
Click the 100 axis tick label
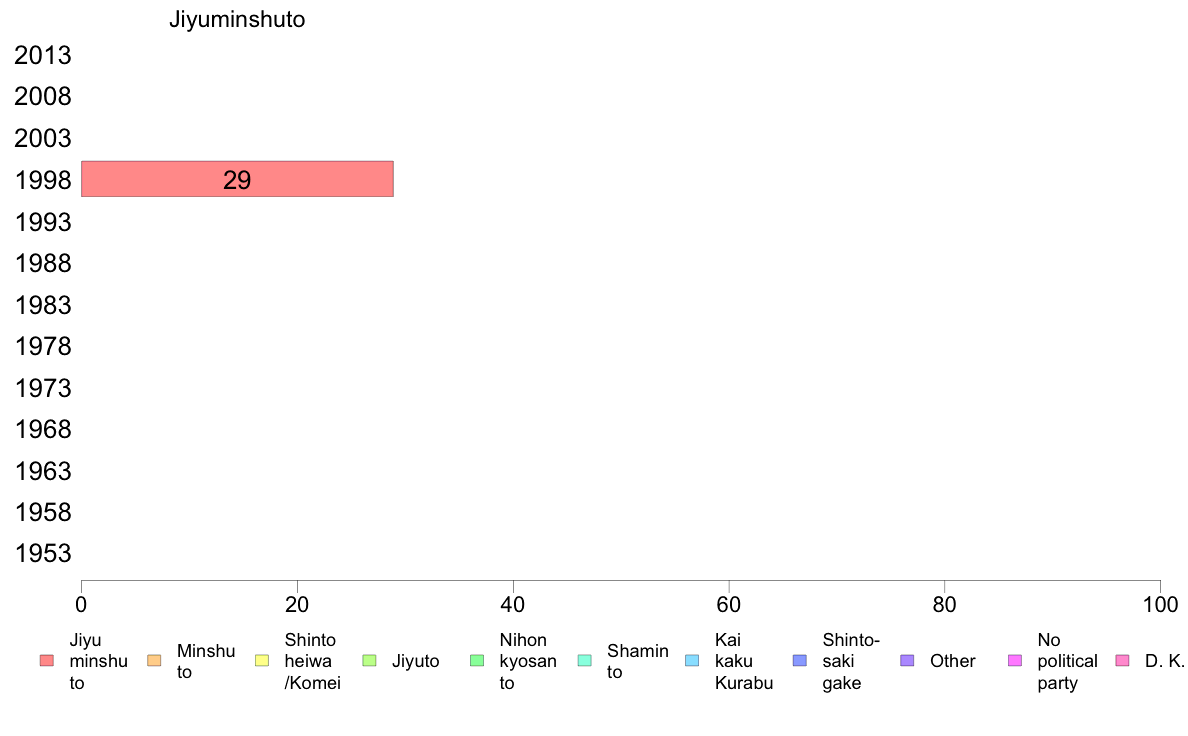[x=1160, y=604]
